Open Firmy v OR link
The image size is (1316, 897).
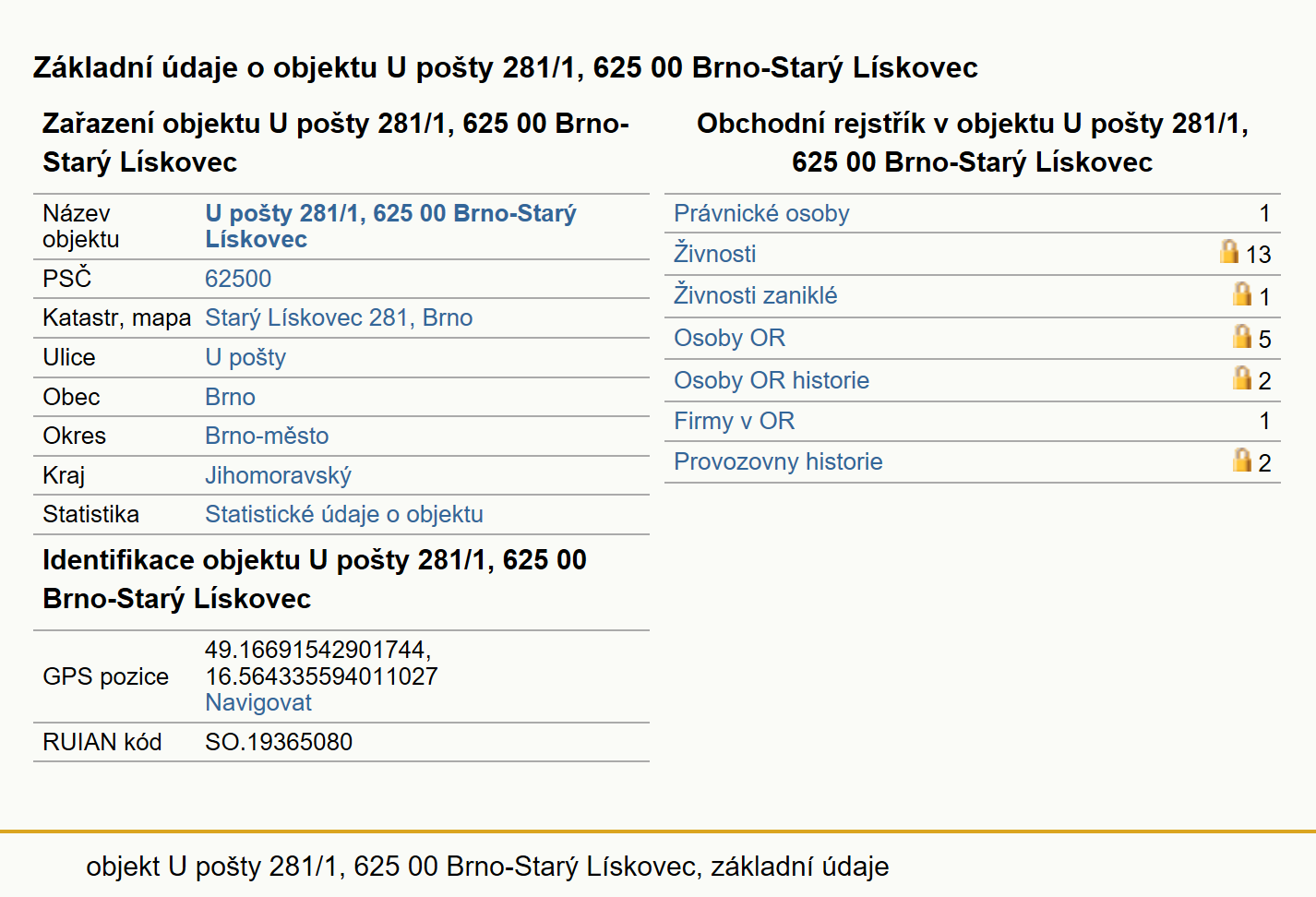click(x=734, y=421)
